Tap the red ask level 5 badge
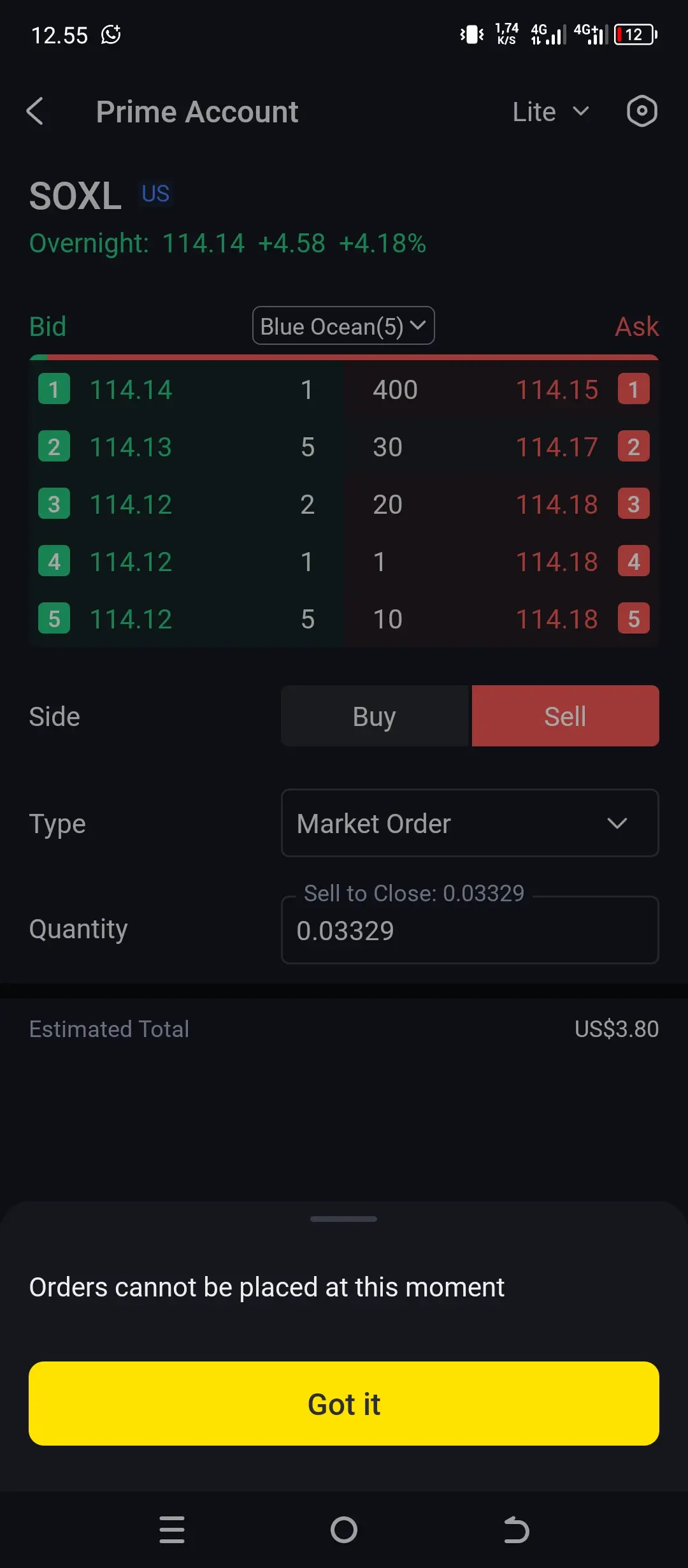Image resolution: width=688 pixels, height=1568 pixels. 633,619
